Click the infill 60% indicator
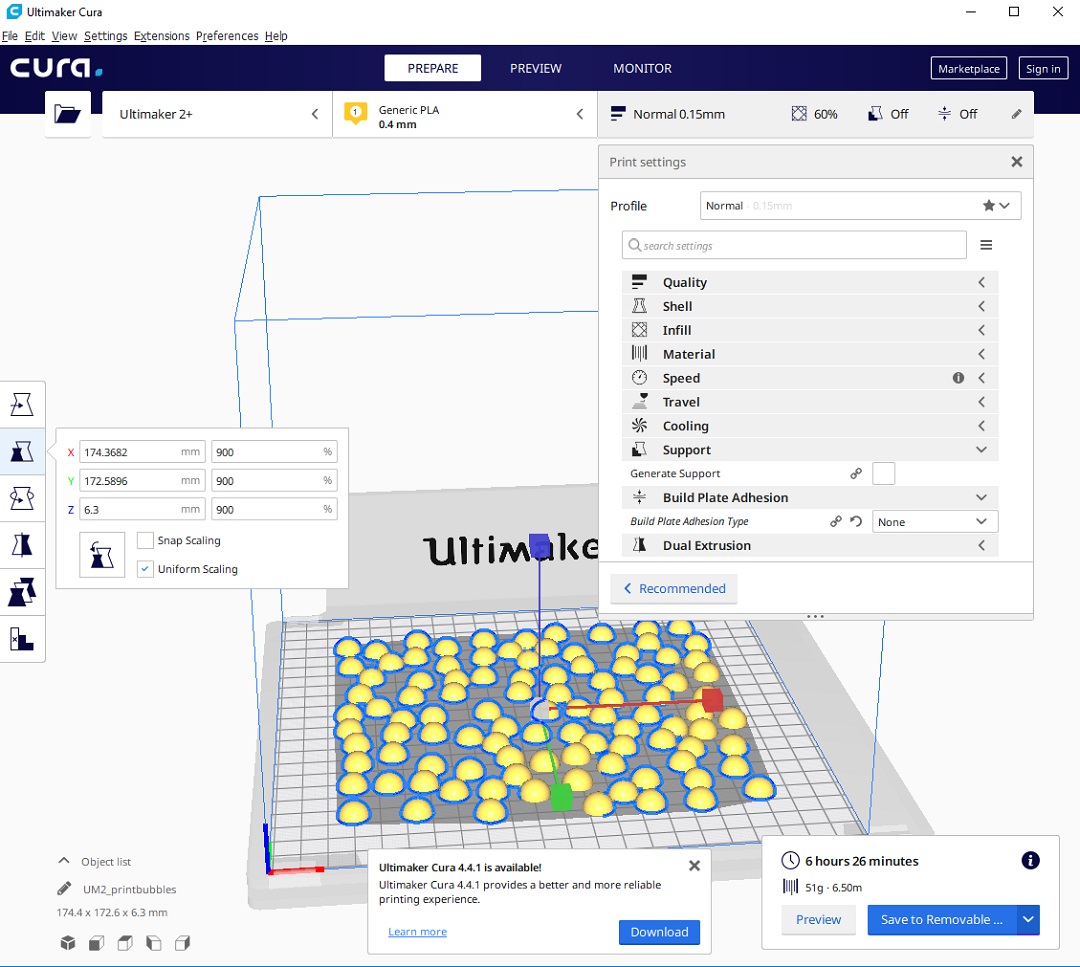This screenshot has height=967, width=1080. (x=815, y=114)
